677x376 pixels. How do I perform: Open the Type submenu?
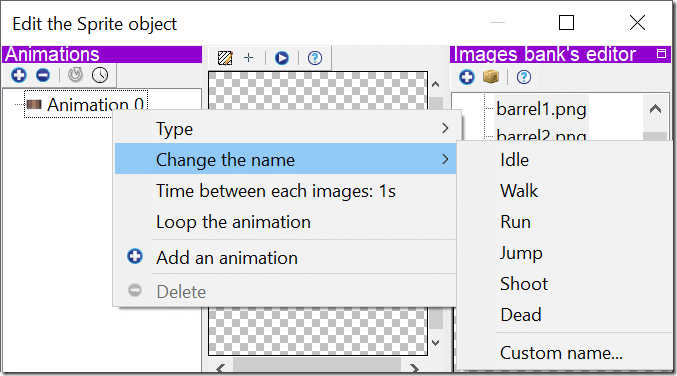(285, 128)
